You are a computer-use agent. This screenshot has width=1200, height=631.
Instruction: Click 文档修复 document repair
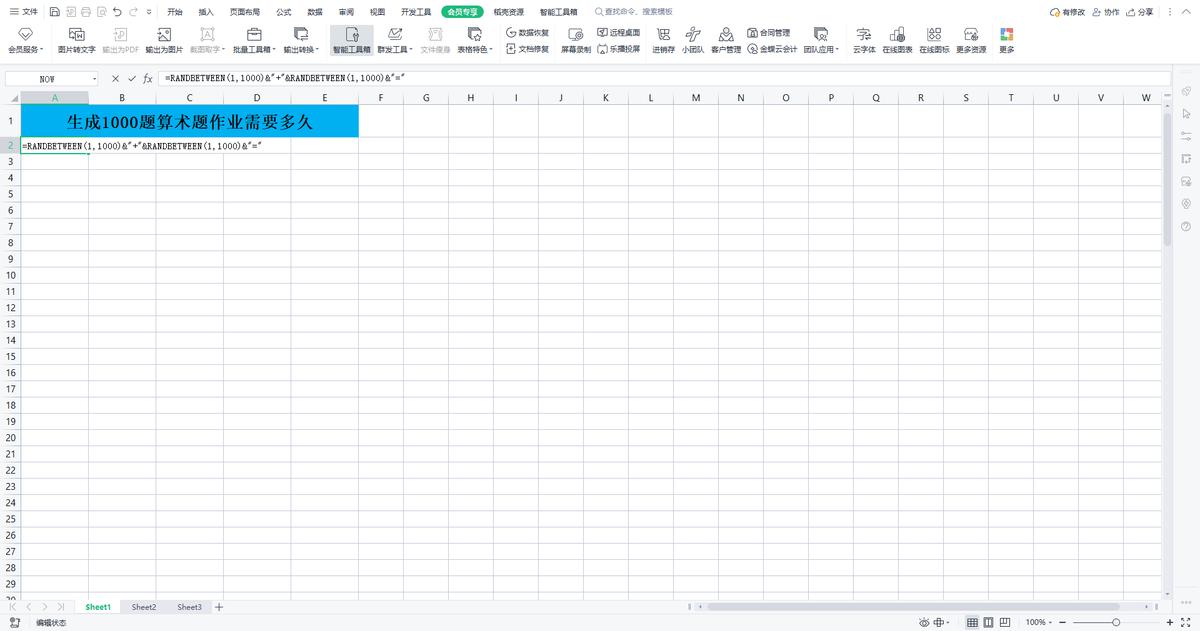click(528, 48)
